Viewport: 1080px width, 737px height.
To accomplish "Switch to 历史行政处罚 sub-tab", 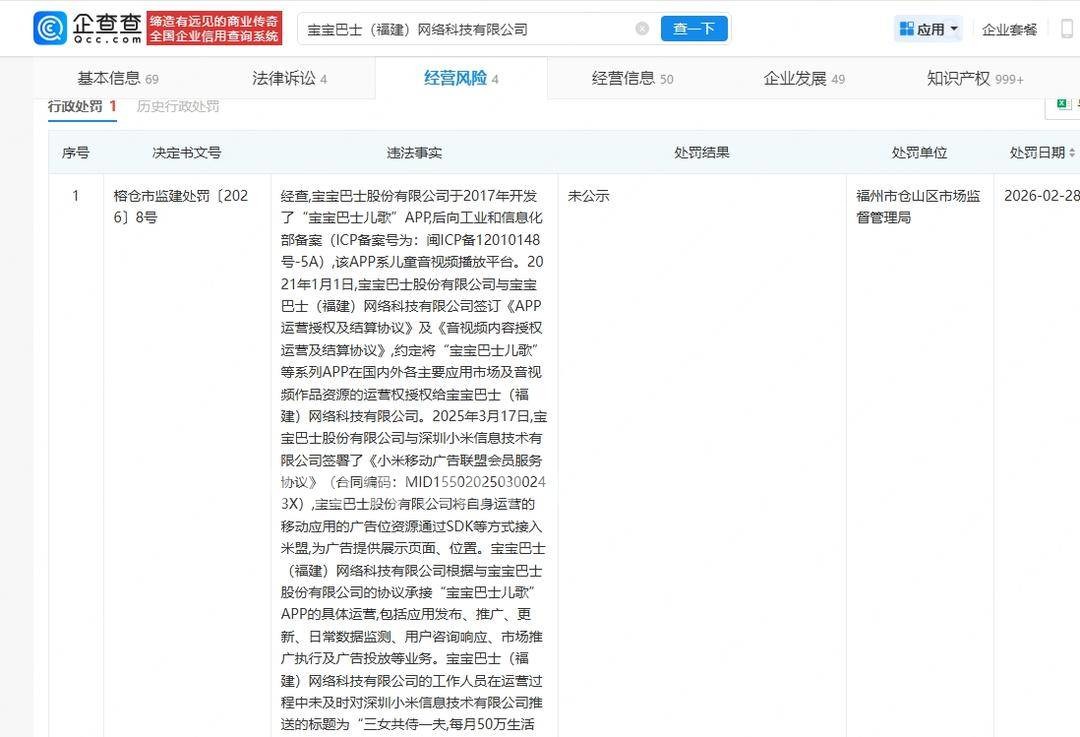I will coord(178,106).
